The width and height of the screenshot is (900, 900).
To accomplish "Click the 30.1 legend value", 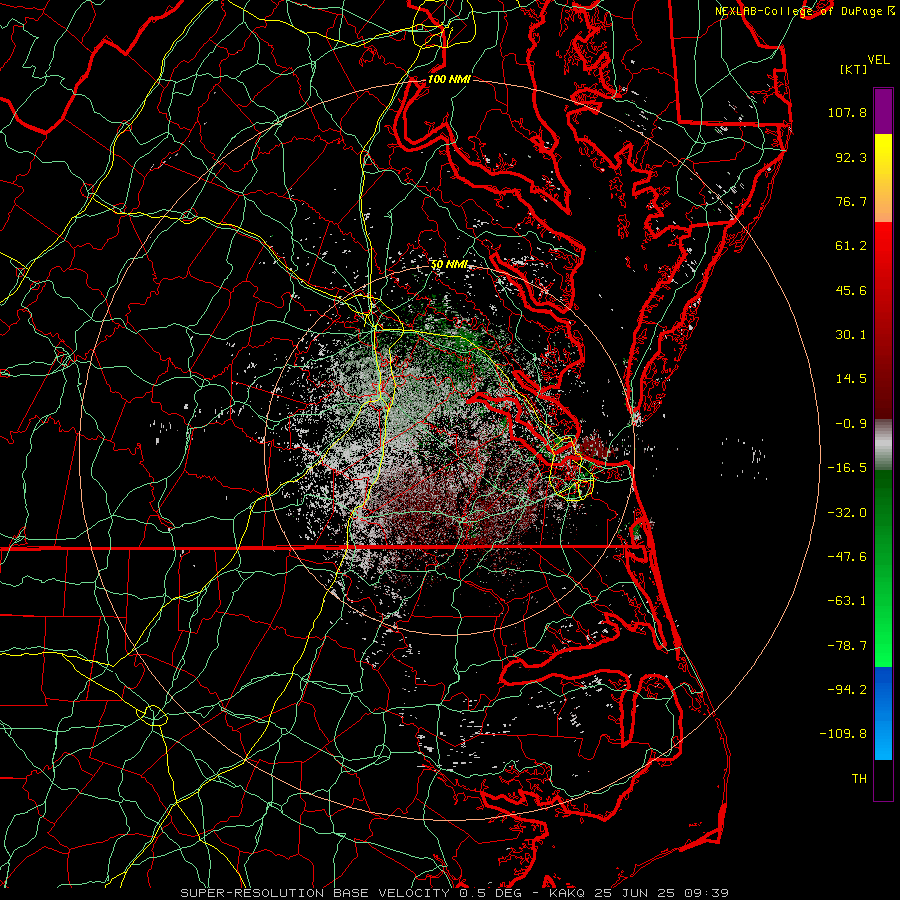I will coord(851,335).
